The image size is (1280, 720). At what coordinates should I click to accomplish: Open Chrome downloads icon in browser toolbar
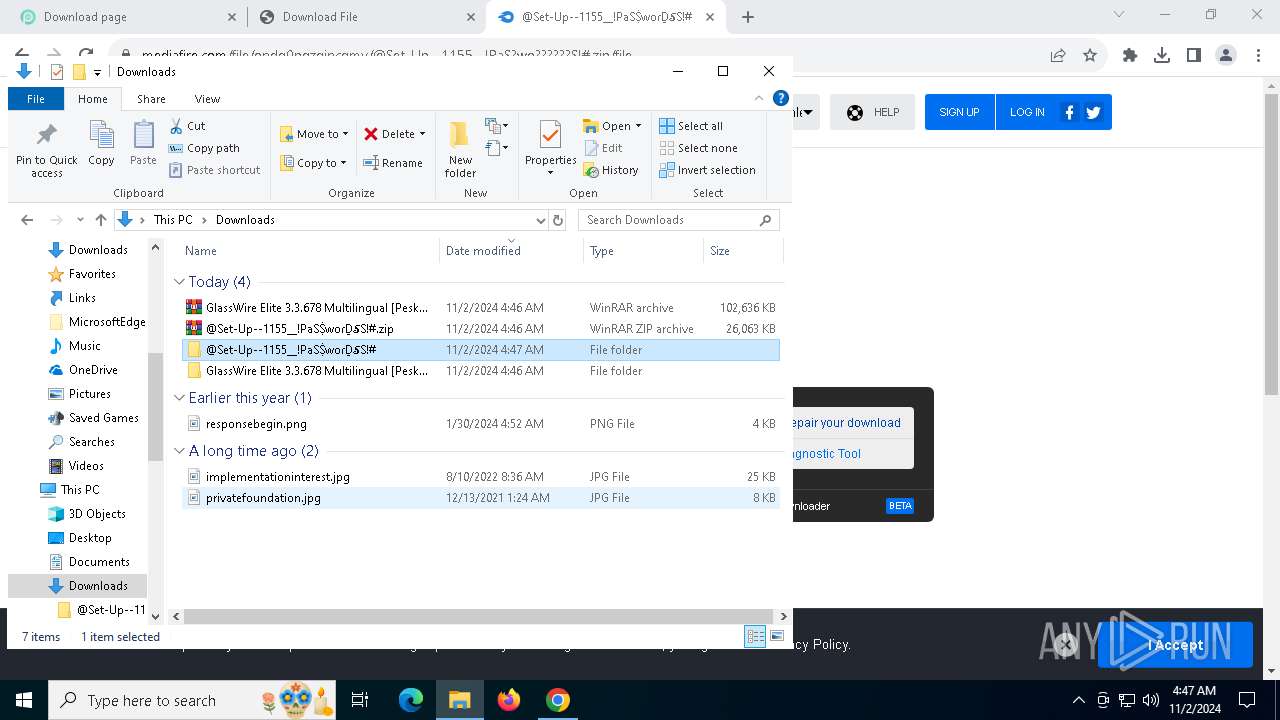click(x=1162, y=56)
